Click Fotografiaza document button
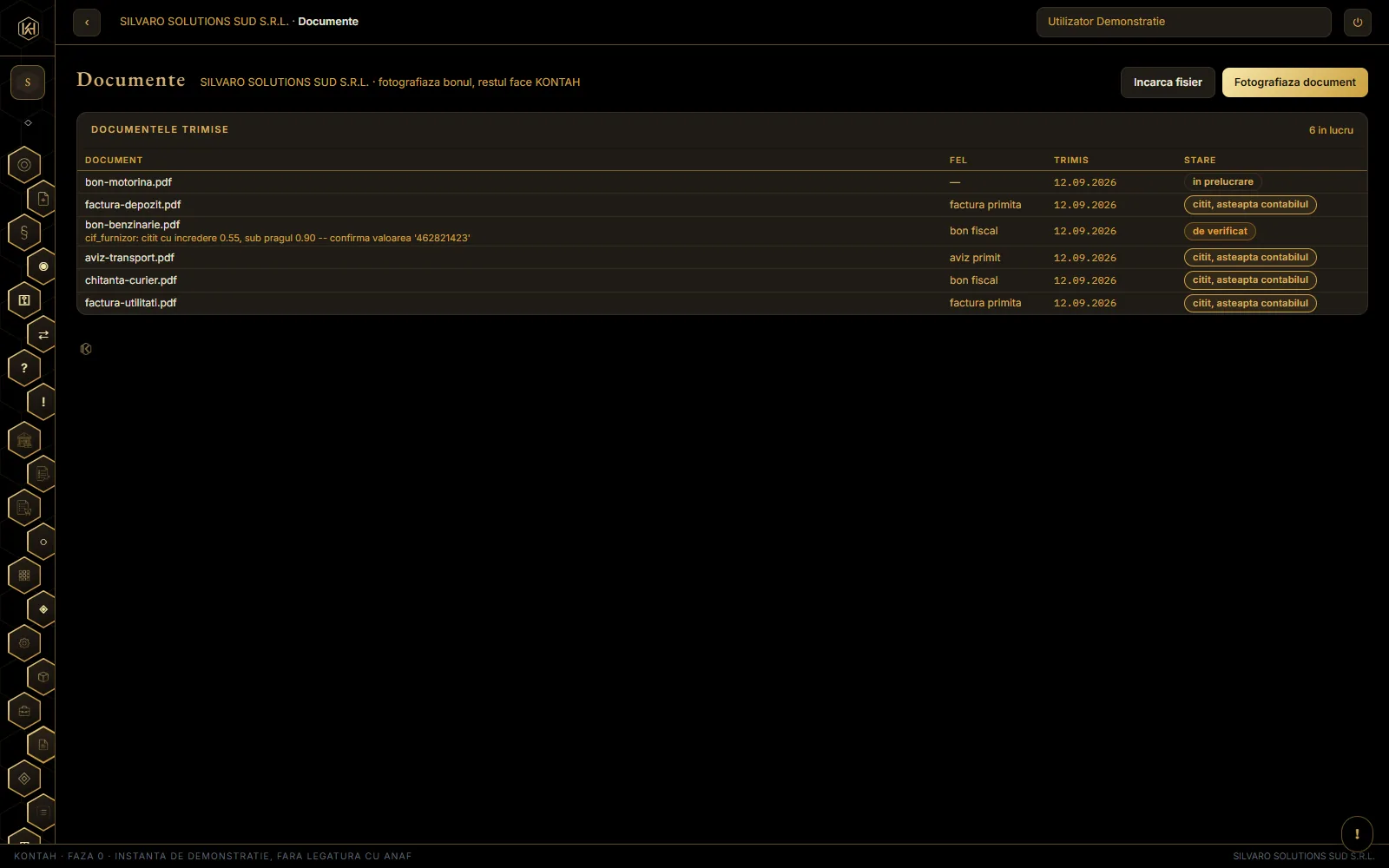Screen dimensions: 1389x868 (1294, 82)
